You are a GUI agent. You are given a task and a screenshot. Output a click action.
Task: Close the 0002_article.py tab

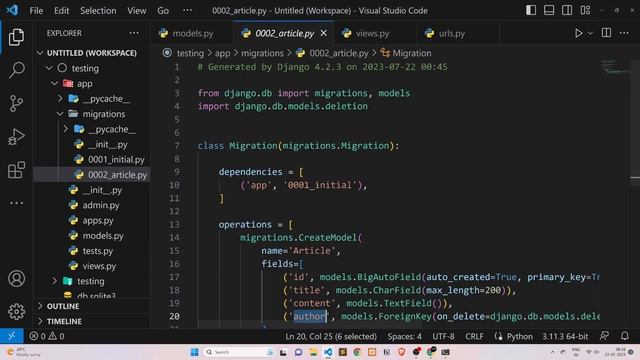[x=324, y=33]
